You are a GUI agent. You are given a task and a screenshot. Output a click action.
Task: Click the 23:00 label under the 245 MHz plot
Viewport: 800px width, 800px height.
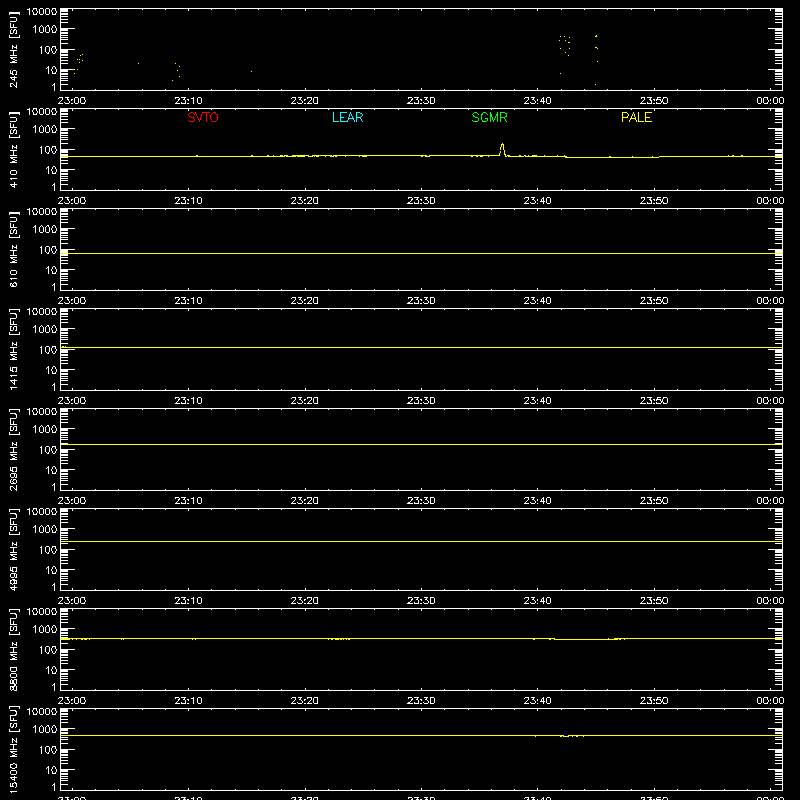coord(71,101)
